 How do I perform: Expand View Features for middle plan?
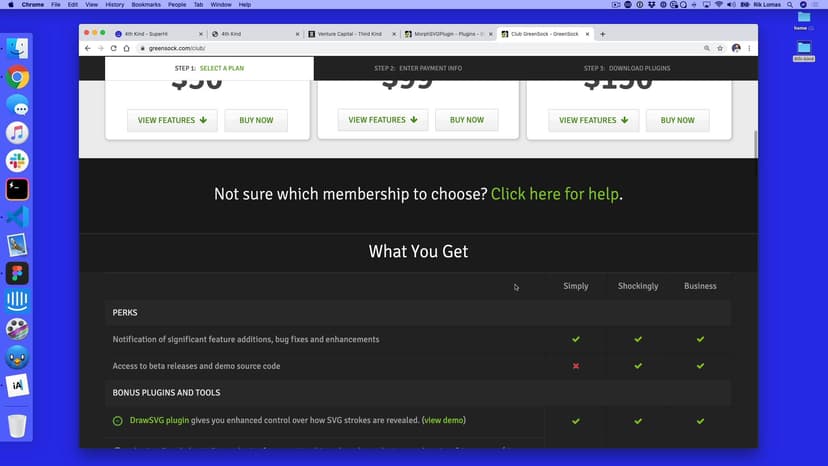tap(383, 120)
